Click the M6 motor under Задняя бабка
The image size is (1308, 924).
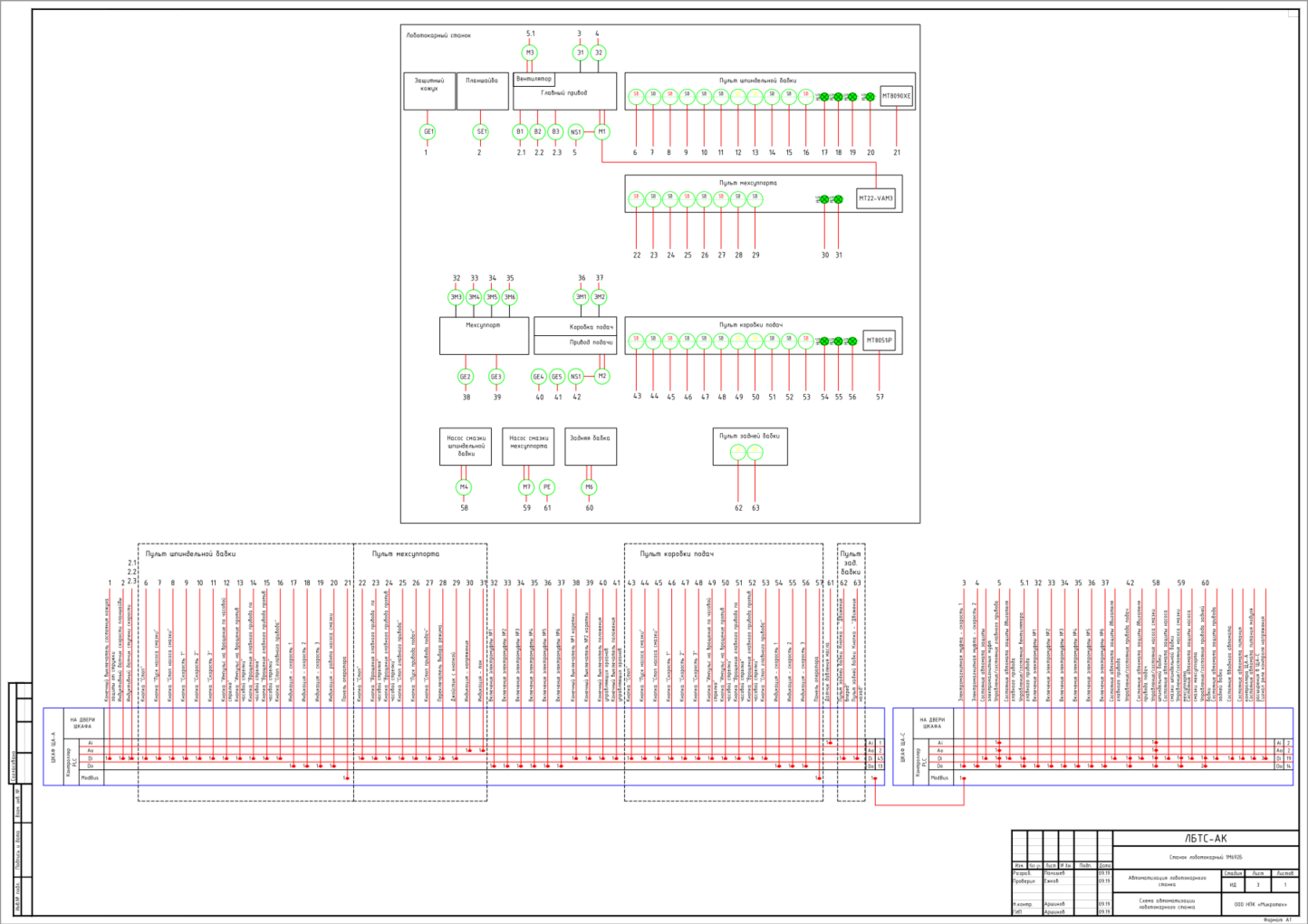point(589,487)
